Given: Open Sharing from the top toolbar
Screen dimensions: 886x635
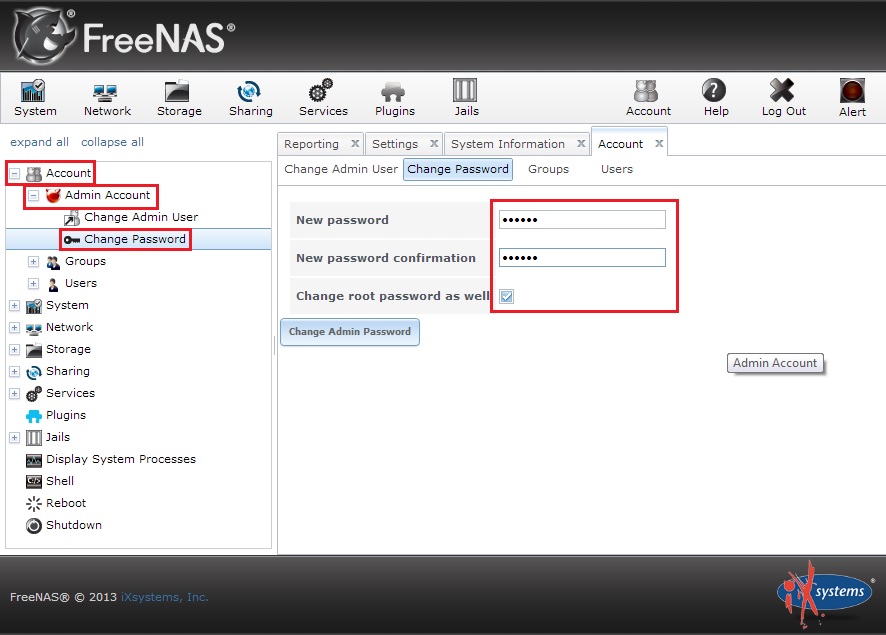Looking at the screenshot, I should click(250, 98).
